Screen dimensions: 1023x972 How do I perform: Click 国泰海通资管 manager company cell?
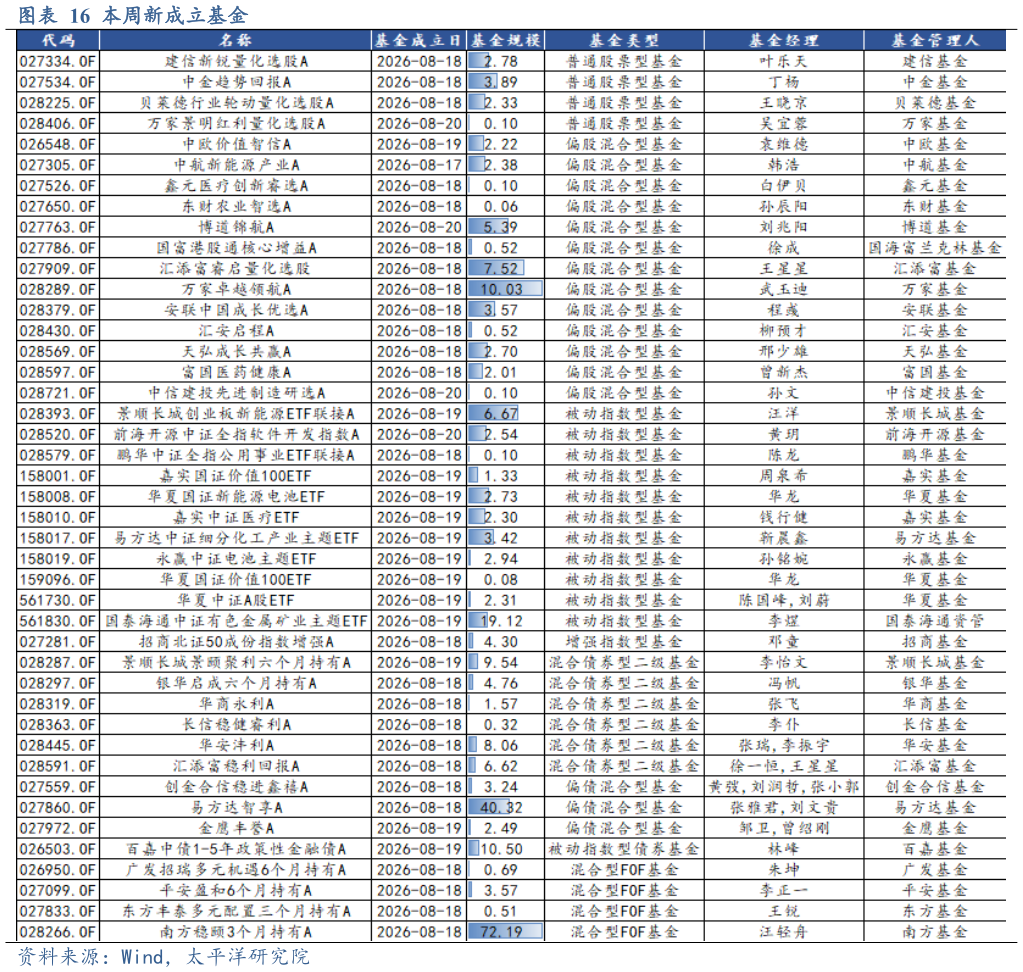[x=935, y=621]
